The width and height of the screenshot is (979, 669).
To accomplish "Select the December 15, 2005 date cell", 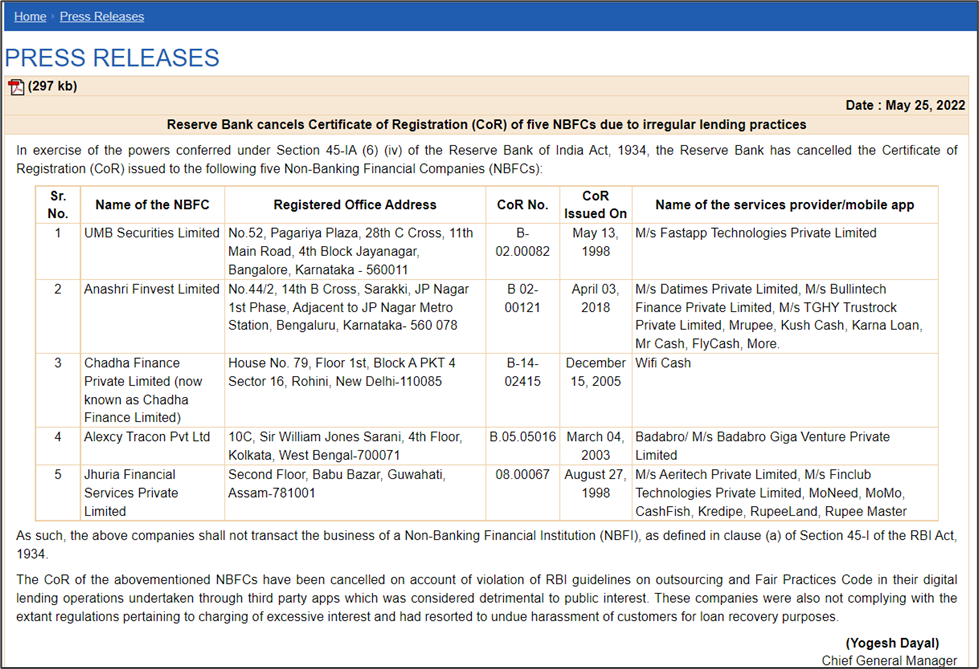I will tap(596, 390).
